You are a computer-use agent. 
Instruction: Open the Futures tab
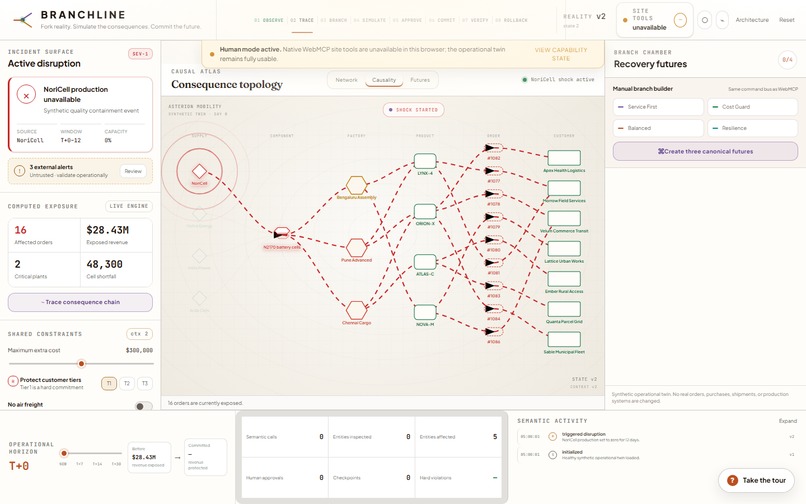(420, 80)
